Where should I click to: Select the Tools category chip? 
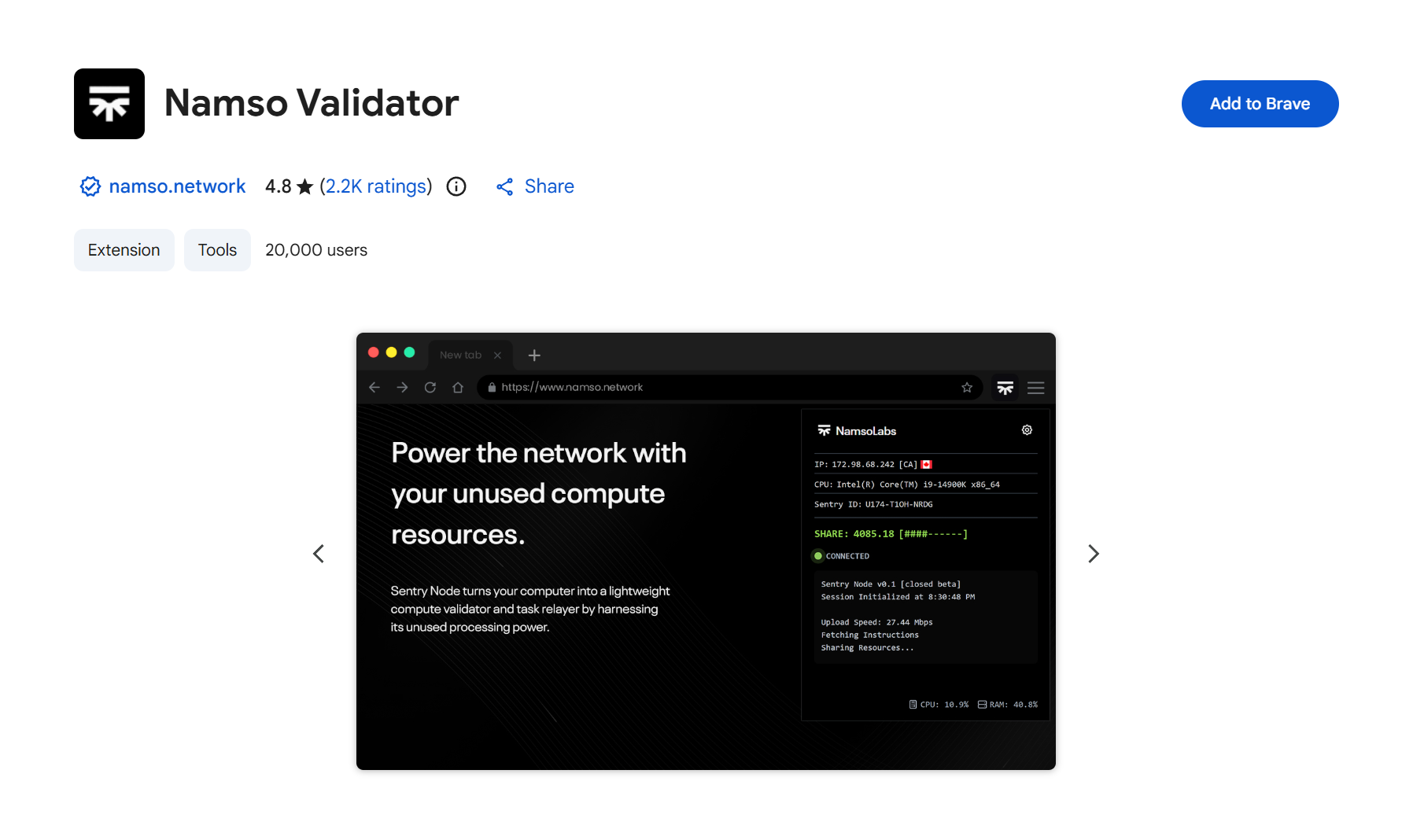tap(217, 250)
